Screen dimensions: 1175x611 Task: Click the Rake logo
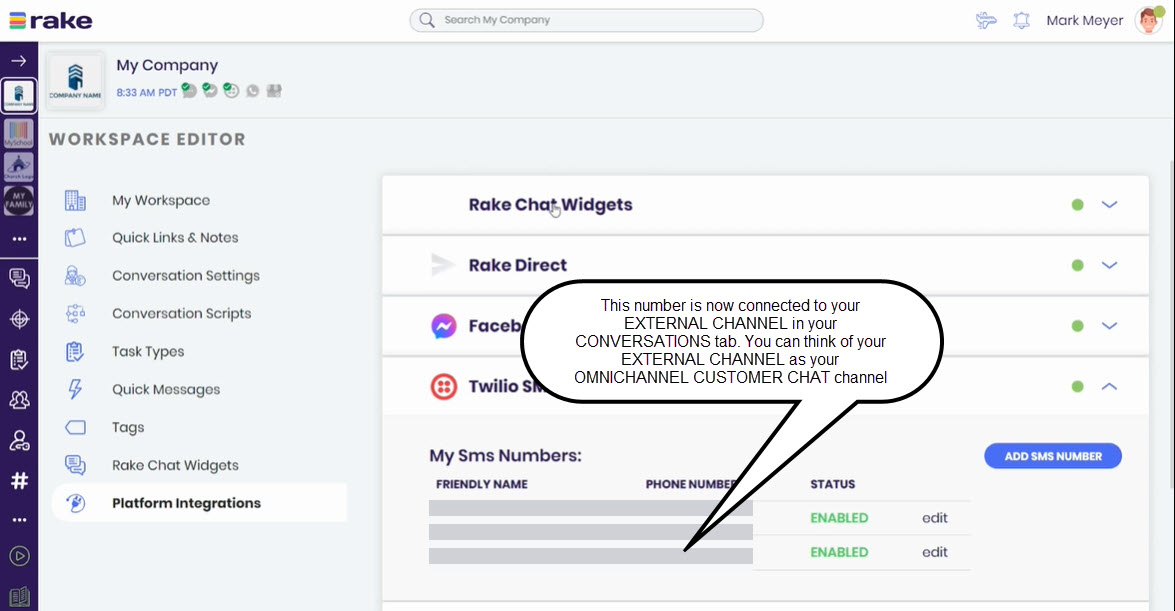50,20
